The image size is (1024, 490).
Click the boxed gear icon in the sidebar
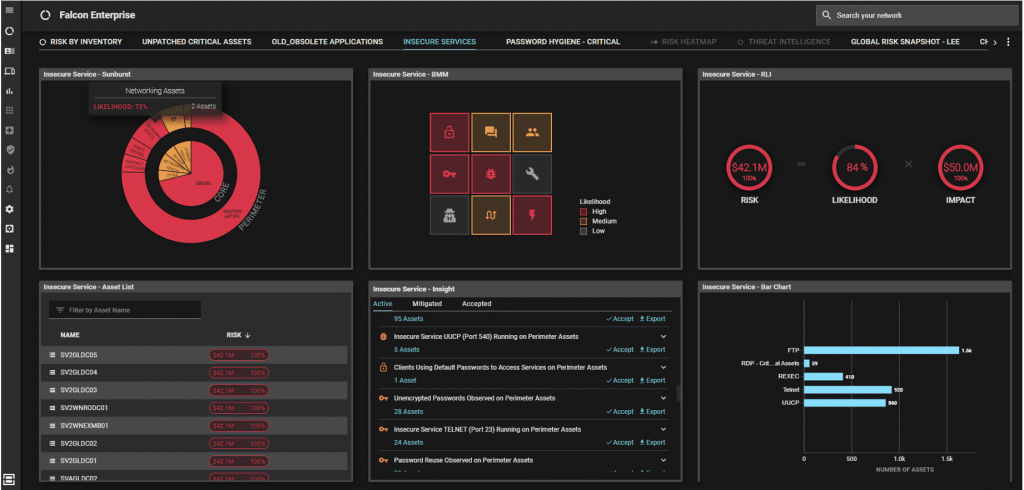[9, 229]
